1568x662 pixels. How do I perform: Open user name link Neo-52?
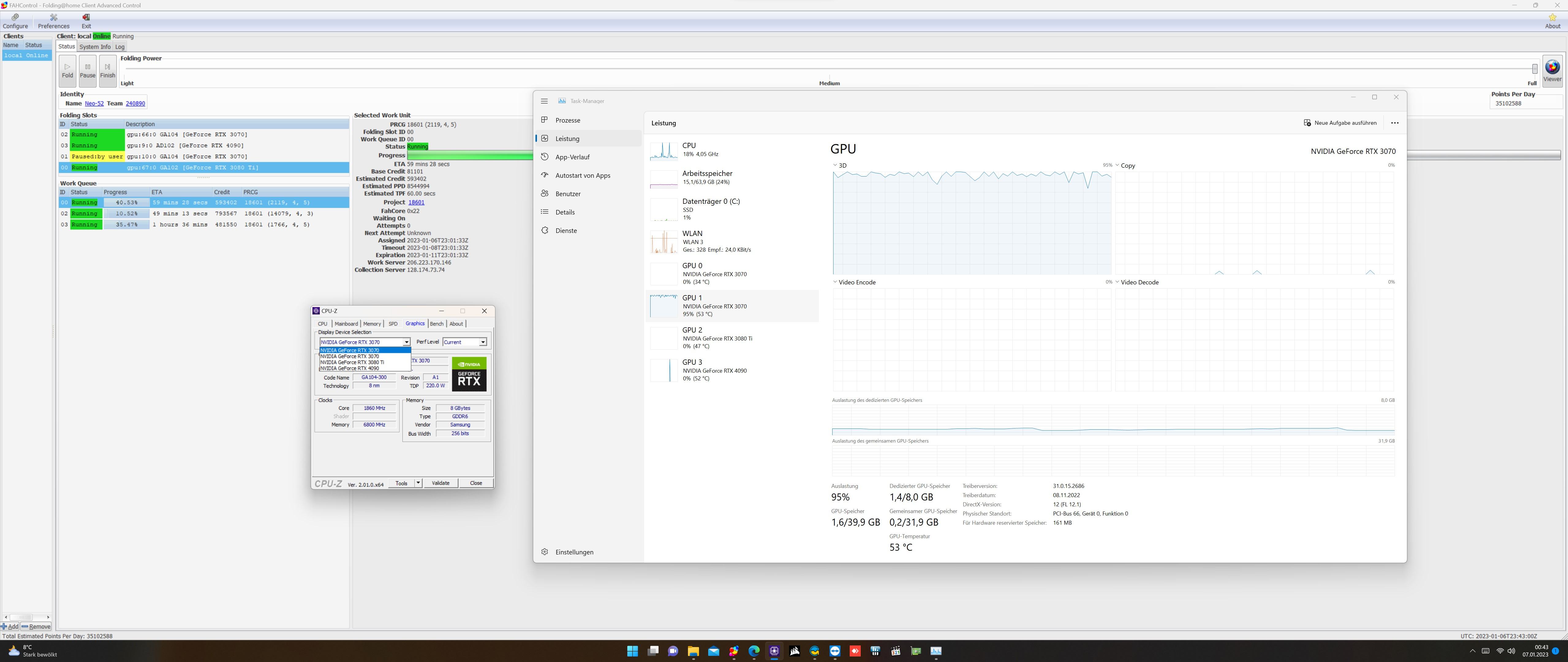click(x=94, y=104)
